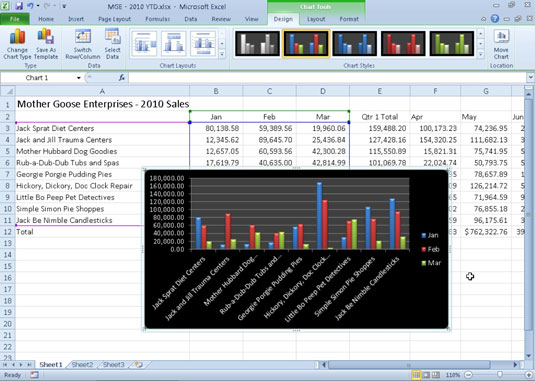535x381 pixels.
Task: Click the zoom slider handle
Action: pyautogui.click(x=500, y=375)
